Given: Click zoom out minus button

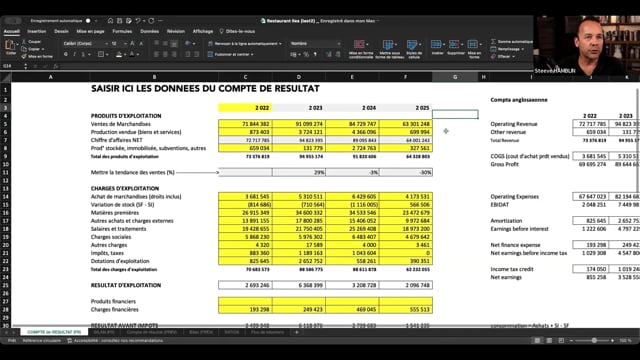Looking at the screenshot, I should click(x=571, y=340).
